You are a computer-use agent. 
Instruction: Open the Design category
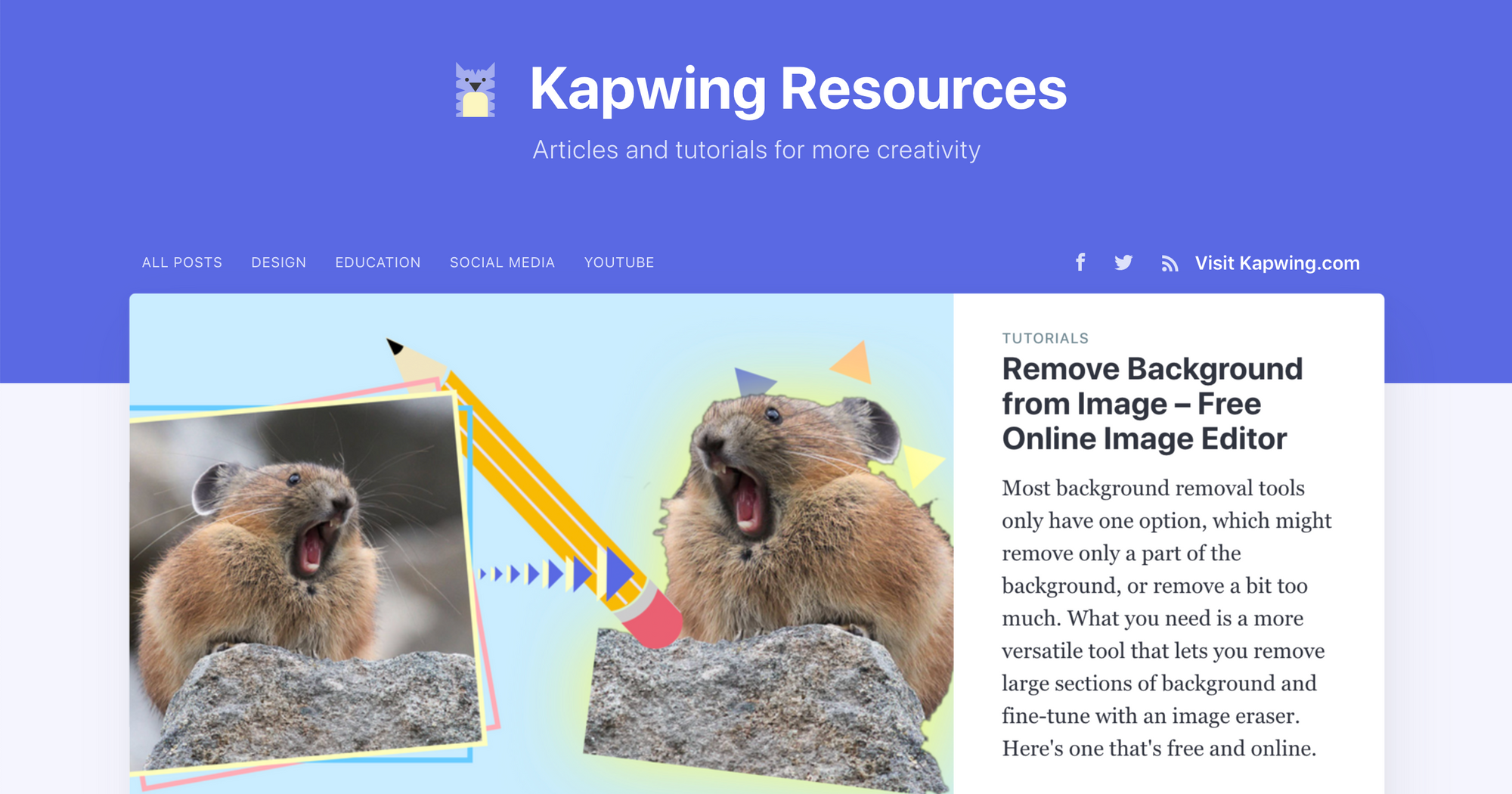279,262
